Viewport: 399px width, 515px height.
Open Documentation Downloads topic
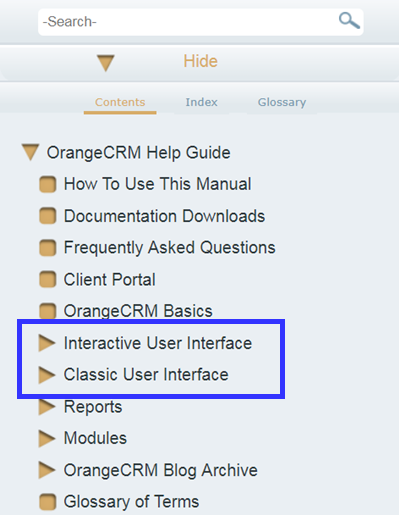(164, 216)
